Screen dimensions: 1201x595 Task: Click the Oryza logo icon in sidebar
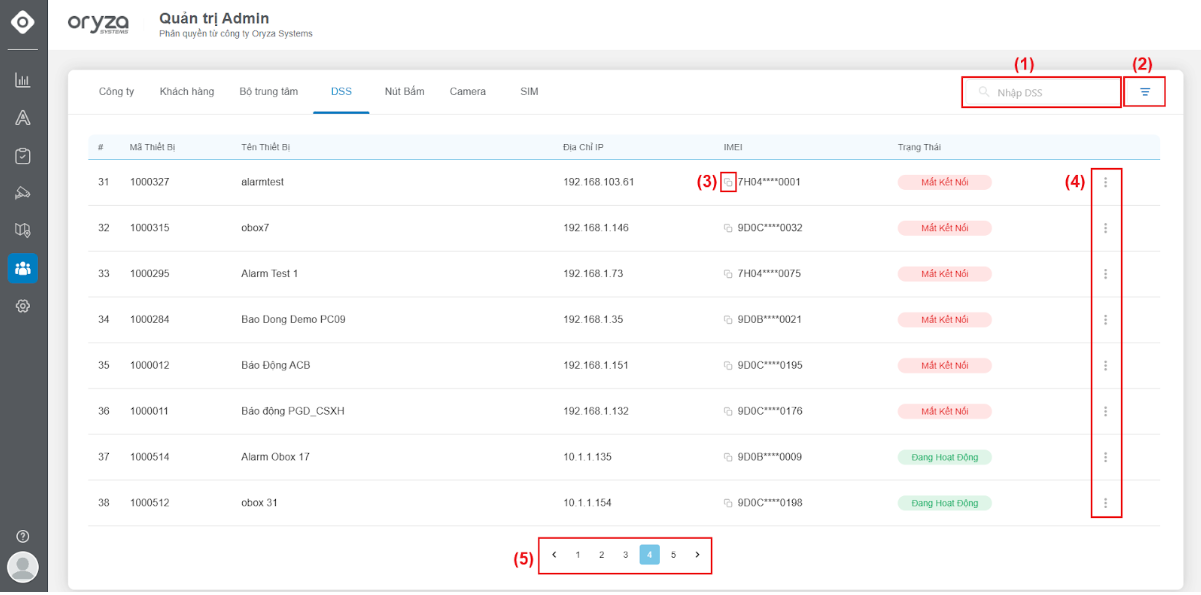pos(23,22)
